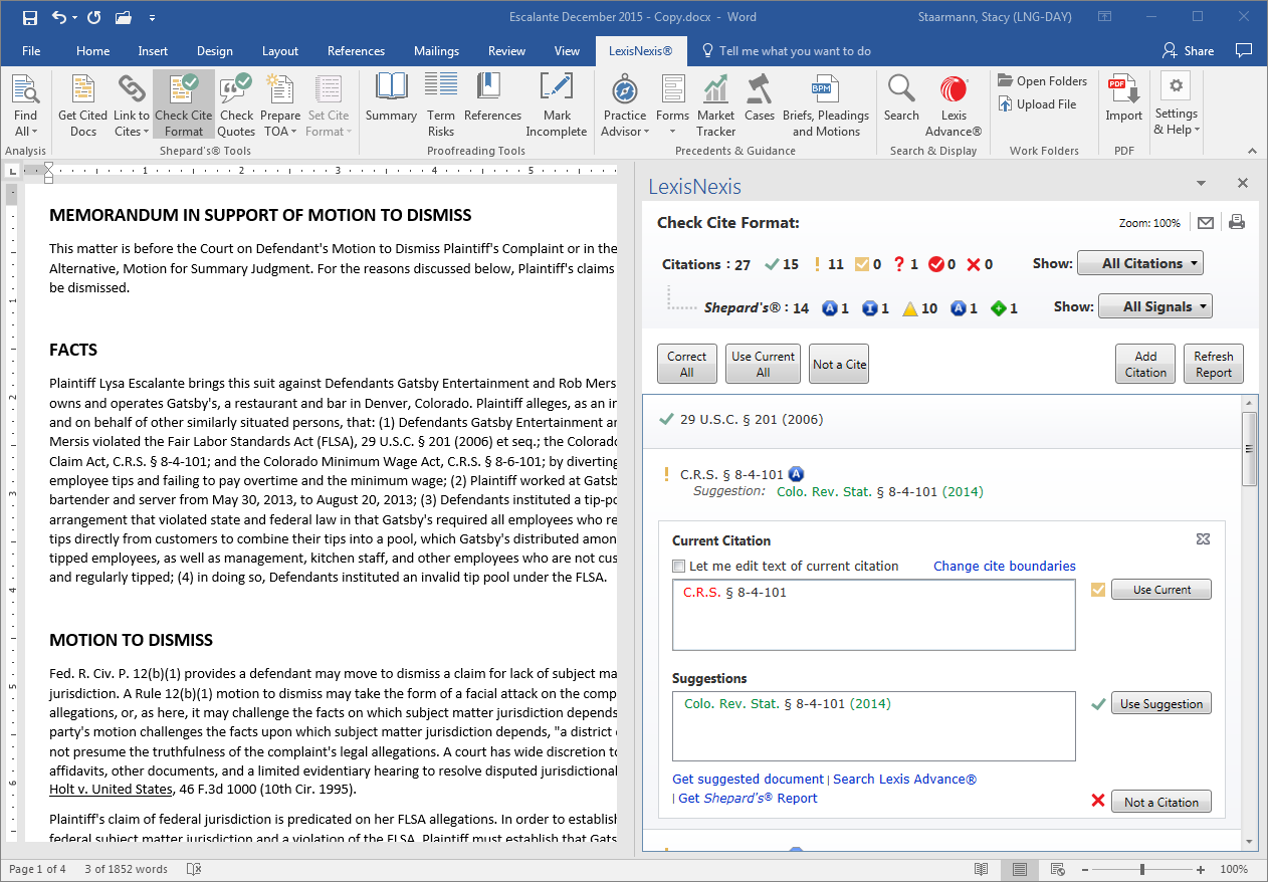This screenshot has height=882, width=1268.
Task: Click the Not a Cite button
Action: click(839, 364)
